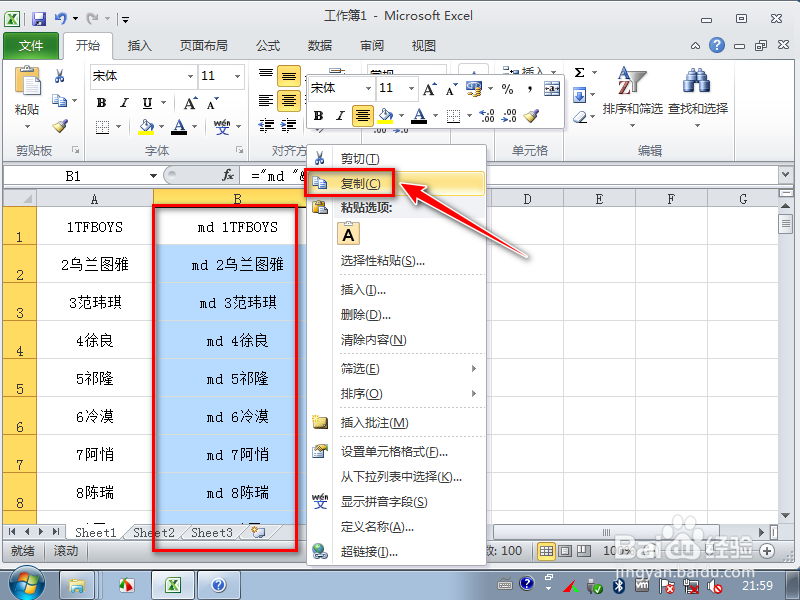The image size is (800, 600).
Task: Open the ribbon font size dropdown
Action: point(237,76)
